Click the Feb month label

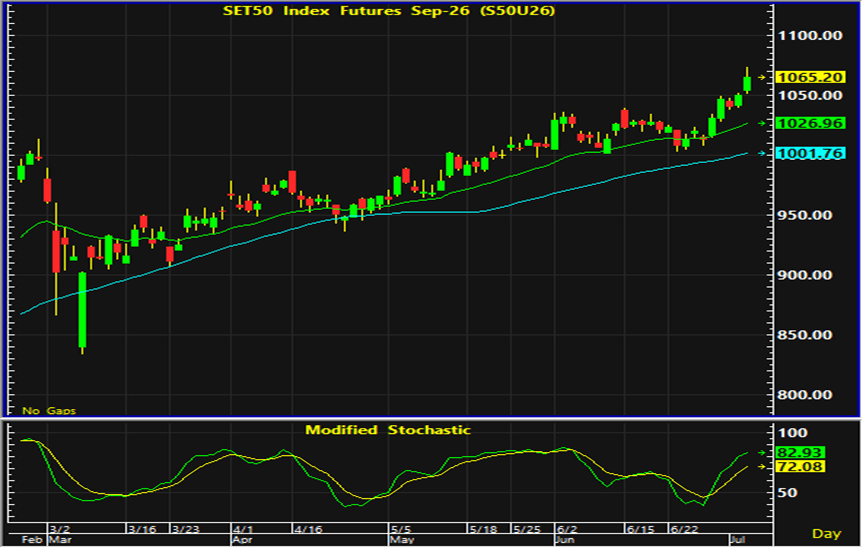pyautogui.click(x=32, y=540)
